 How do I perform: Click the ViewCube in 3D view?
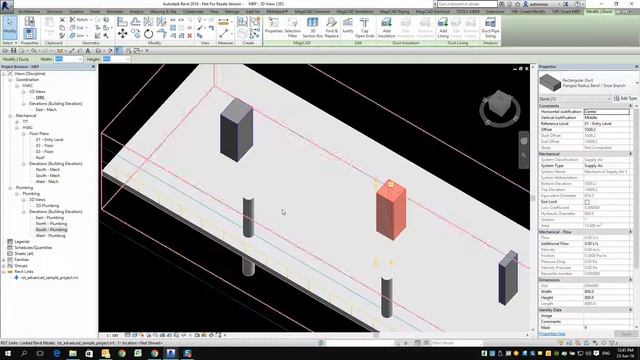[500, 104]
